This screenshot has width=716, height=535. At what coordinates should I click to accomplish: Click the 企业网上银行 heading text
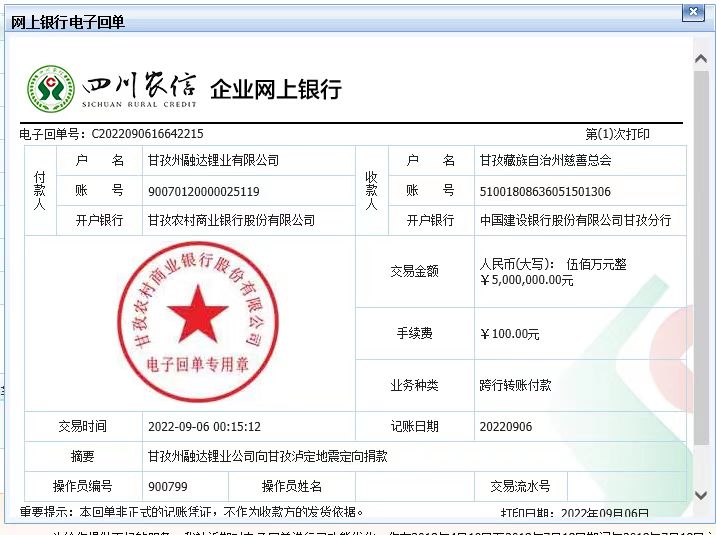(x=276, y=89)
